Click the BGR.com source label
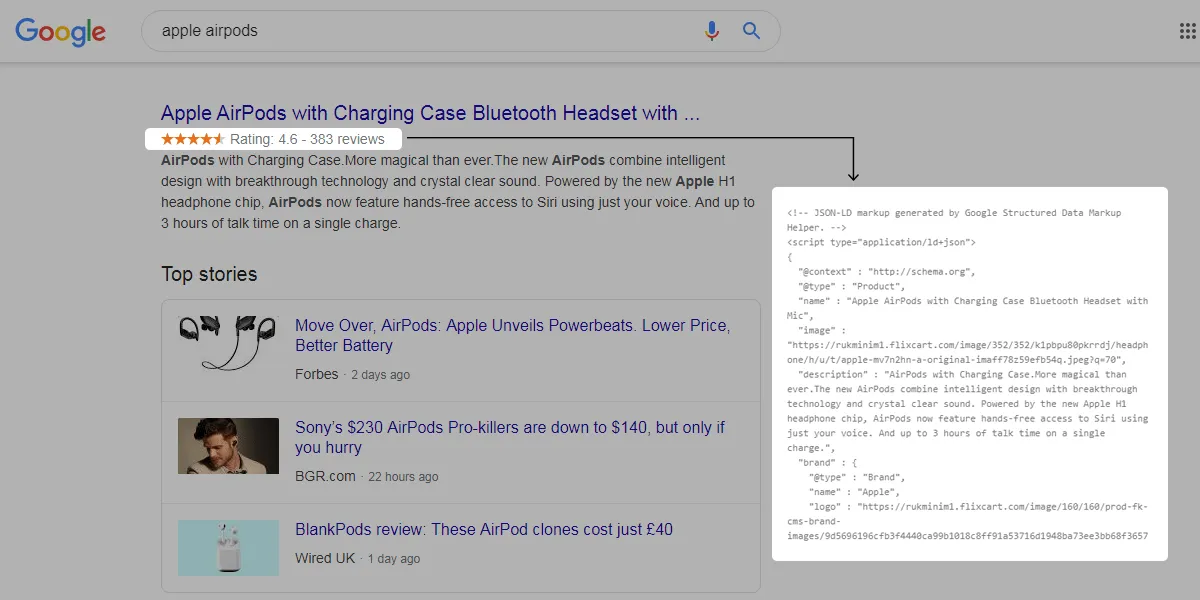Screen dimensions: 1200x600 (x=325, y=477)
